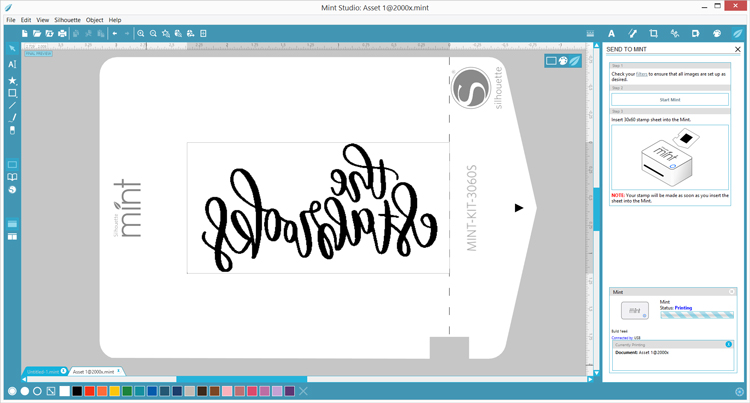
Task: Click palette icon in canvas view switcher
Action: [563, 61]
